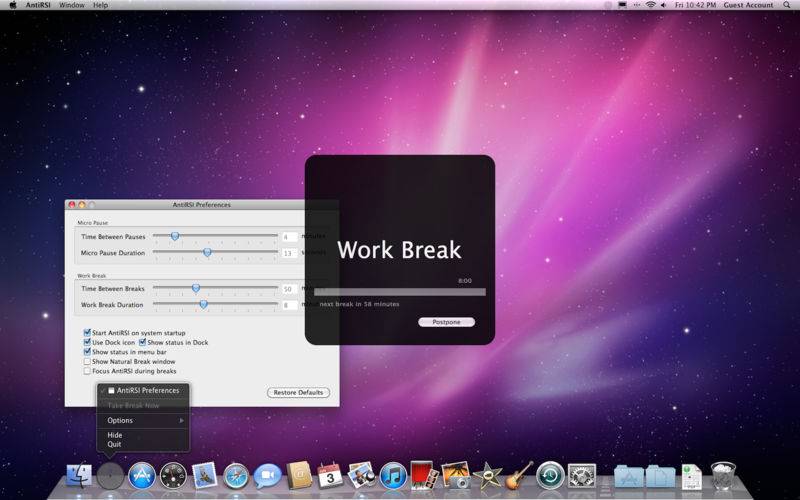This screenshot has height=500, width=800.
Task: Select AntiRSI Preferences in Dock menu
Action: 143,390
